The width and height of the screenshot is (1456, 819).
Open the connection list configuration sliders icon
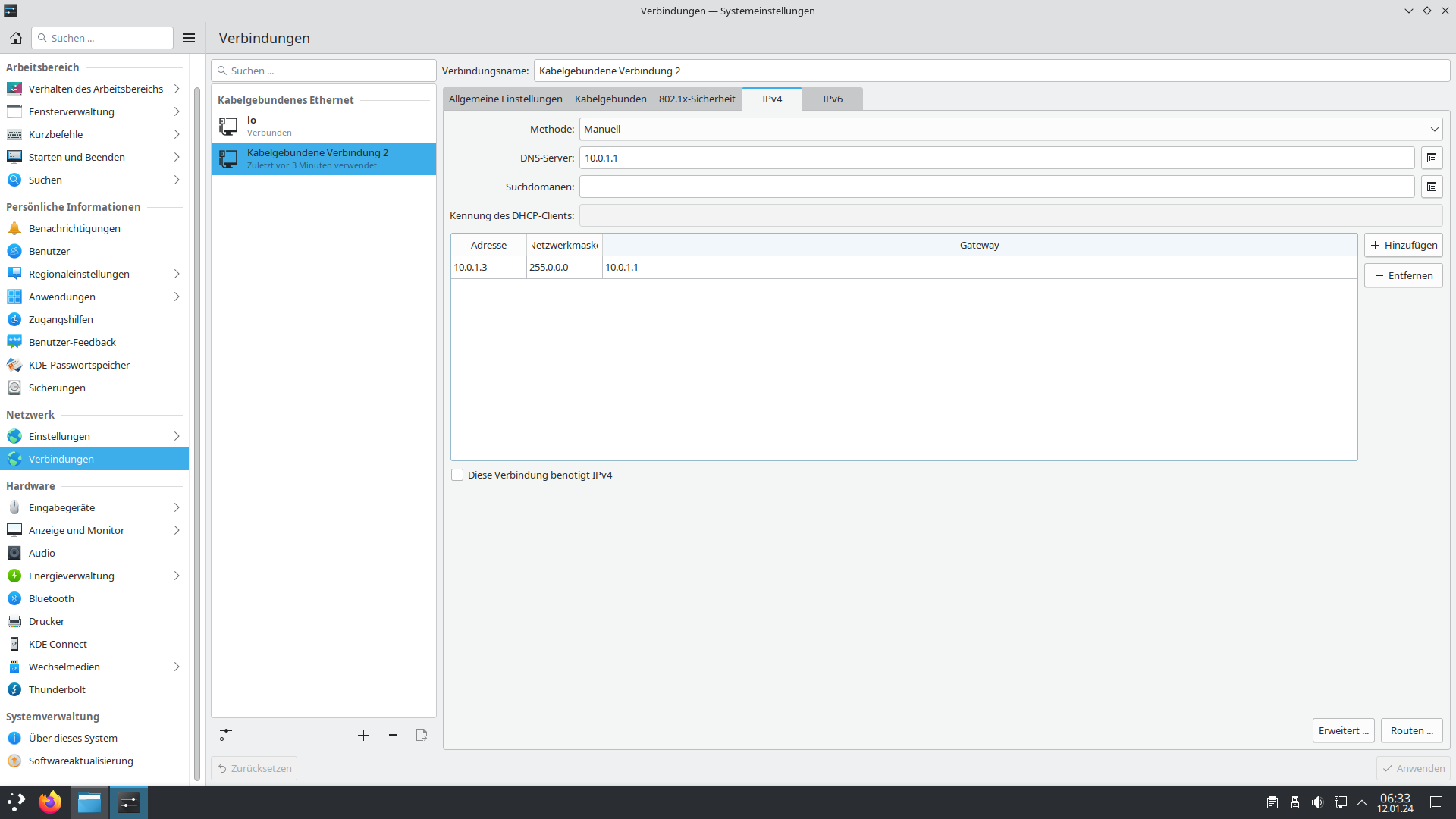click(226, 735)
